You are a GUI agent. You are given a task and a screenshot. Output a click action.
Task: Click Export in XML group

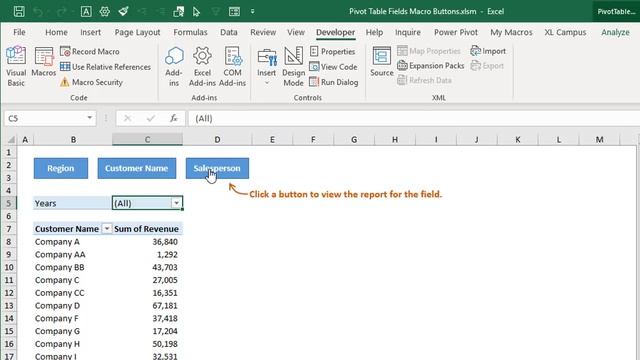487,66
